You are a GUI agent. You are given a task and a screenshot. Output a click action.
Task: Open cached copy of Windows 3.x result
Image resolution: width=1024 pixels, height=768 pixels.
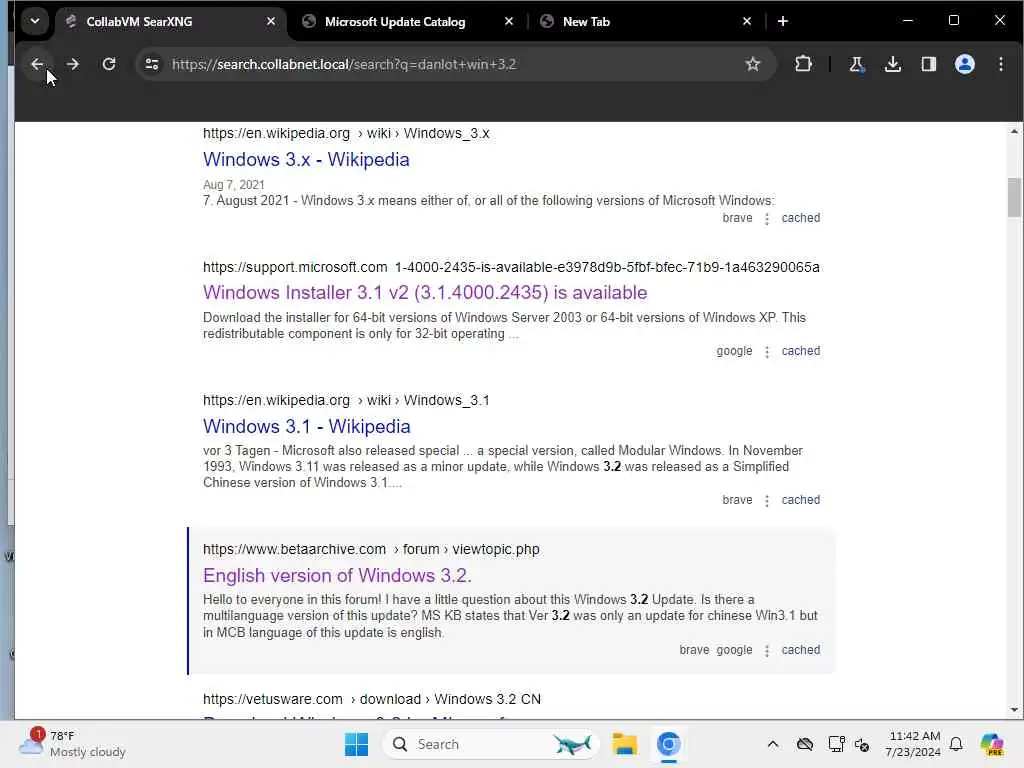click(x=801, y=218)
